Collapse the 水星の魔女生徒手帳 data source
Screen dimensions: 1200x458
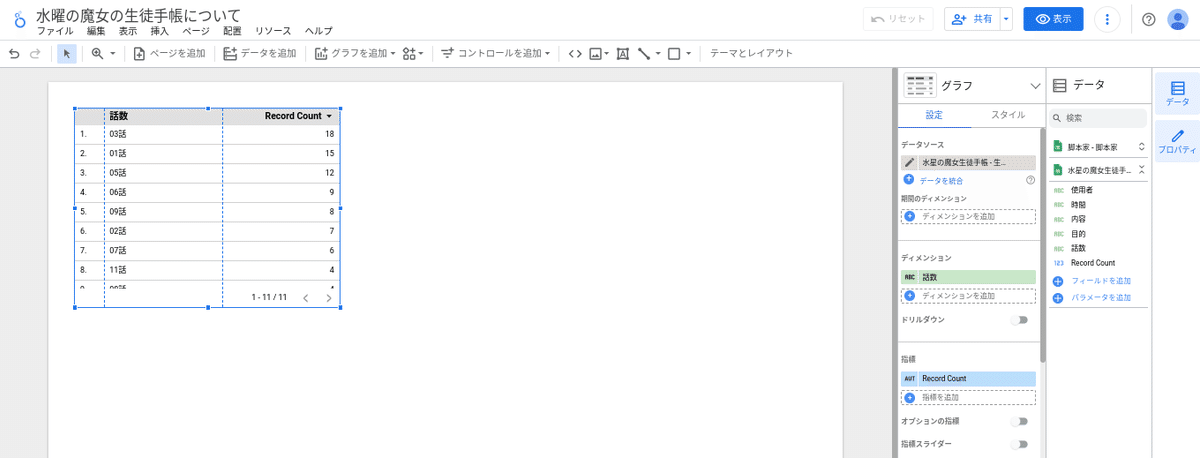[x=1141, y=171]
